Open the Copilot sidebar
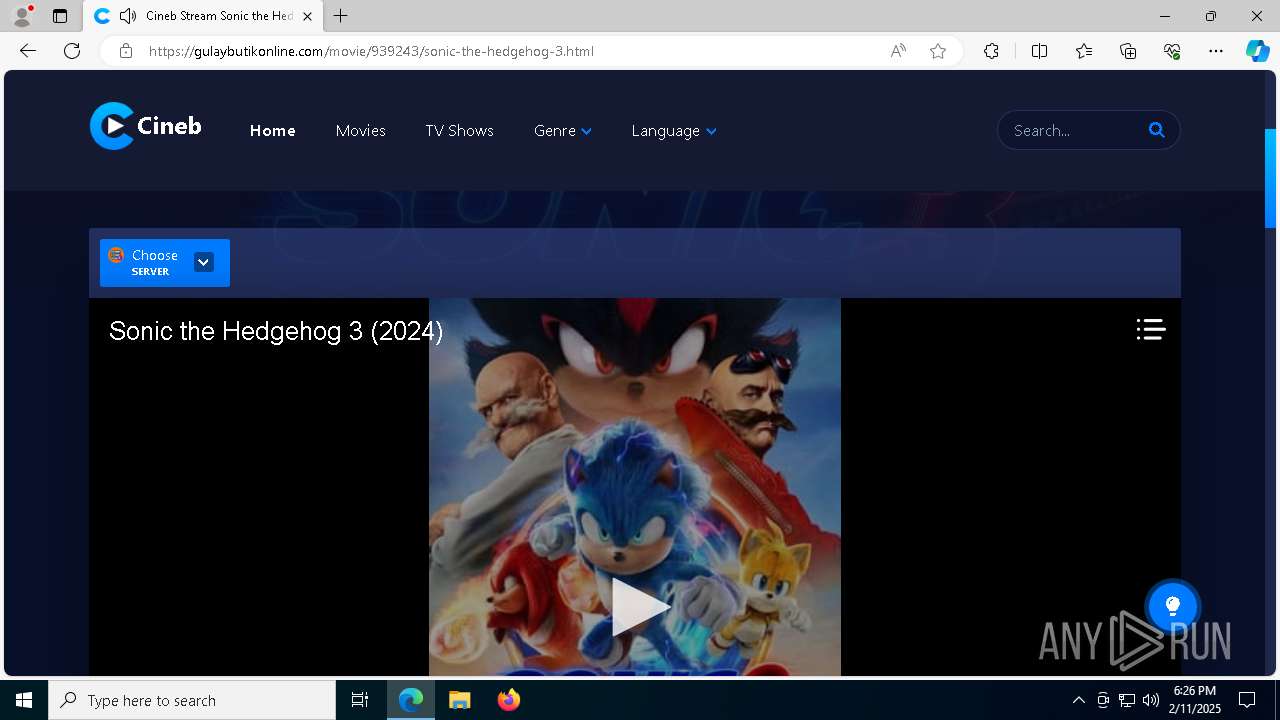This screenshot has height=720, width=1280. tap(1257, 51)
